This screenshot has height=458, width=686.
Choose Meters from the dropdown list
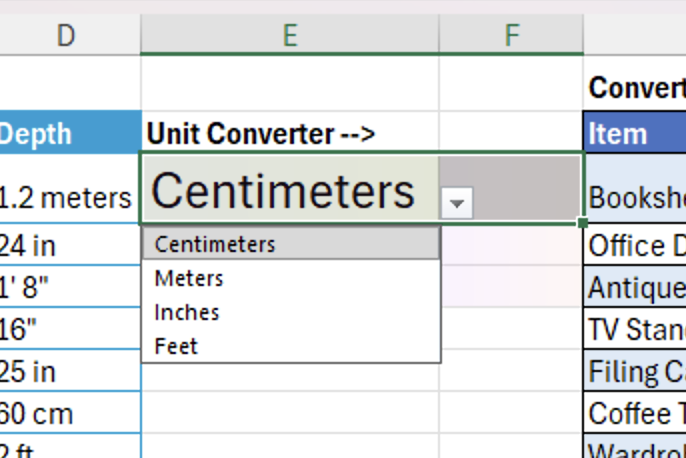click(291, 278)
